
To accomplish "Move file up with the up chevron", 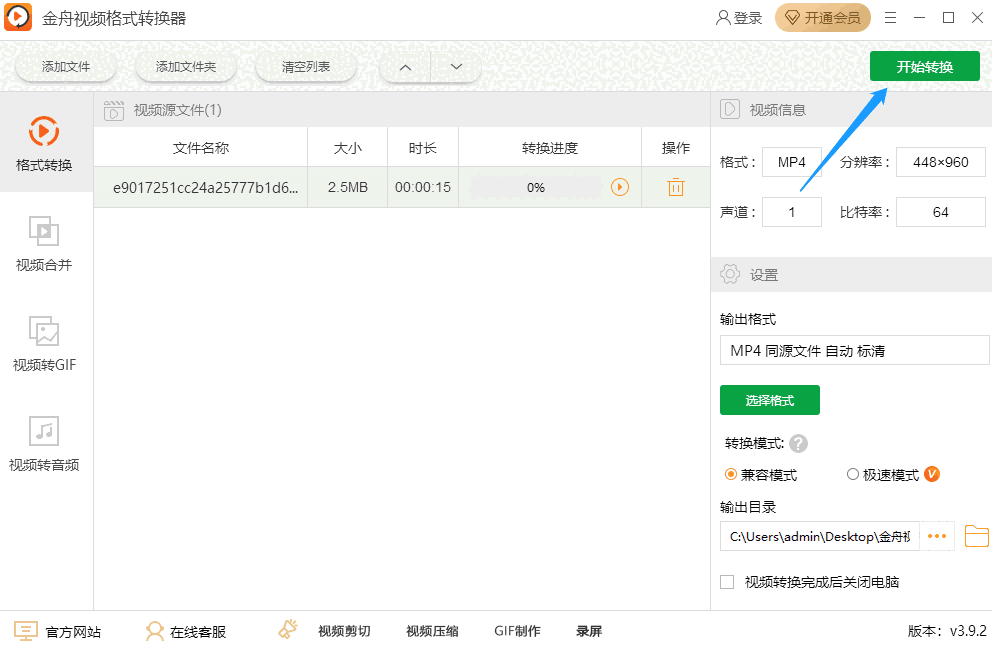I will click(404, 66).
